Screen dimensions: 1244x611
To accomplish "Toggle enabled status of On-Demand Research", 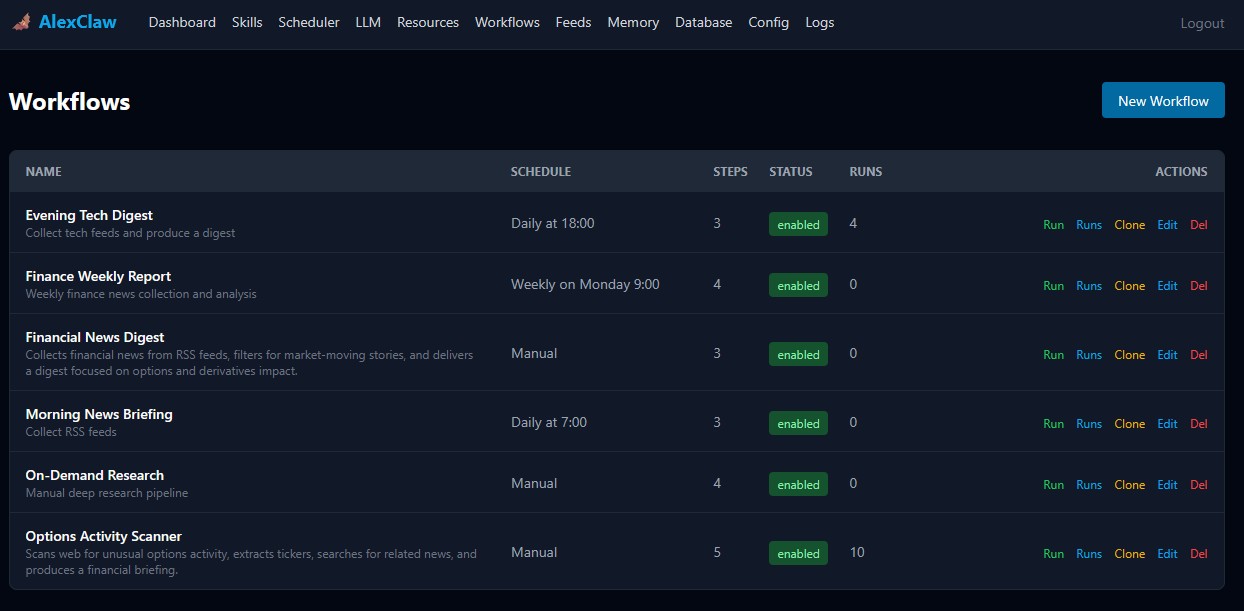I will 797,484.
